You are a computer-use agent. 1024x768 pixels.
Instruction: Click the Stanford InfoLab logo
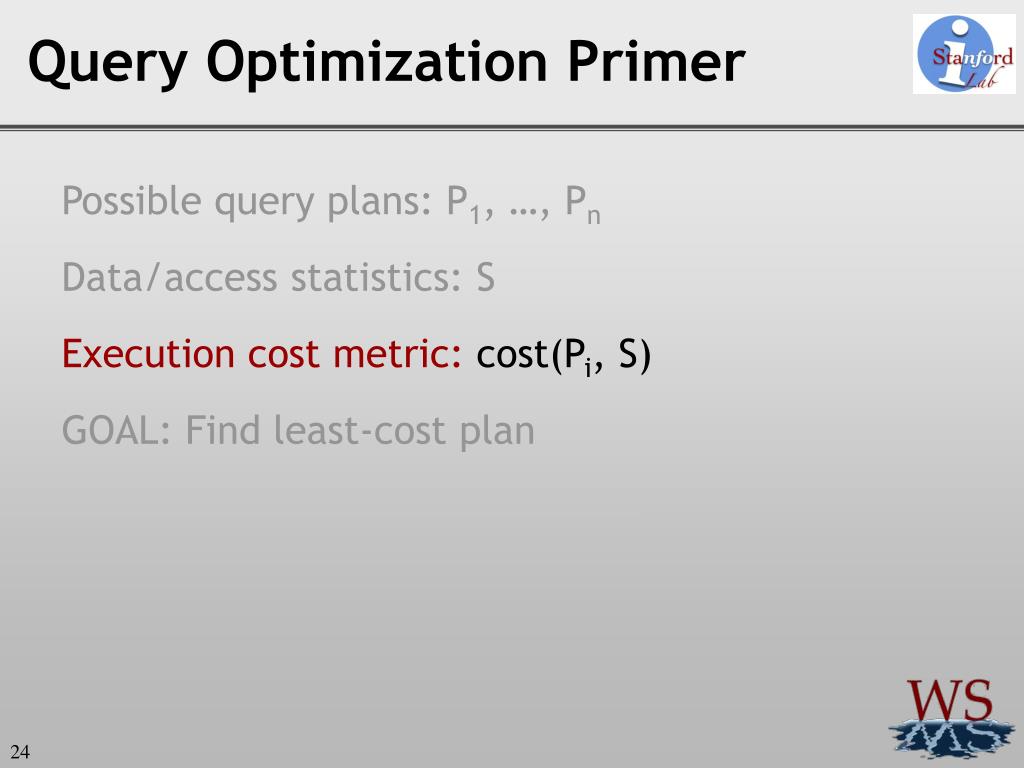(964, 54)
